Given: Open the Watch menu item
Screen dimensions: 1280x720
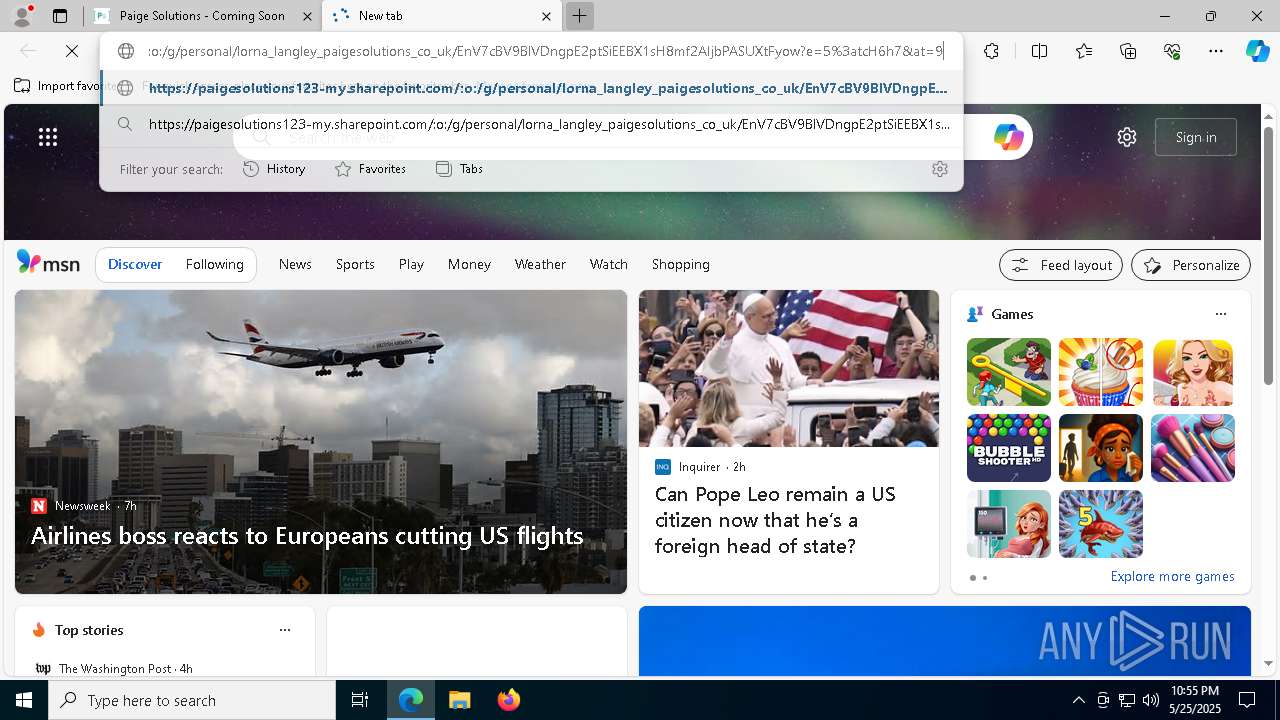Looking at the screenshot, I should click(609, 264).
